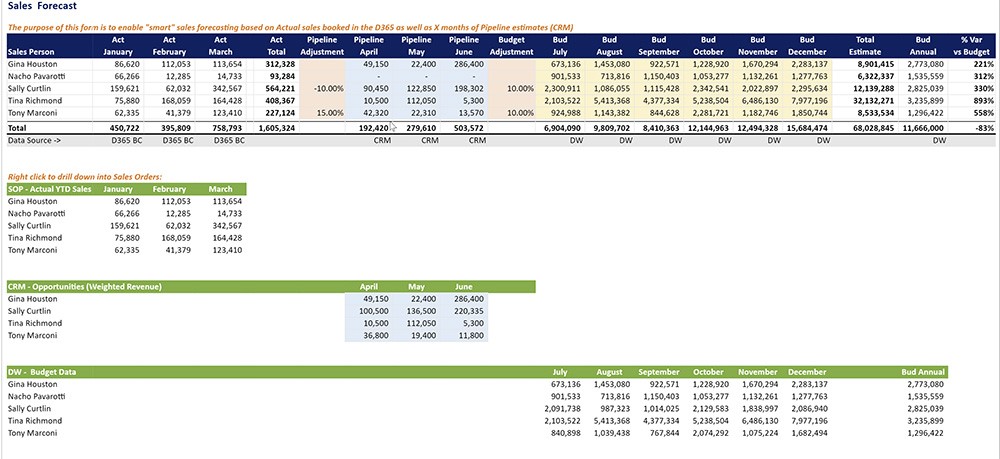Image resolution: width=1000 pixels, height=459 pixels.
Task: Click the Sales Person column header
Action: 33,49
